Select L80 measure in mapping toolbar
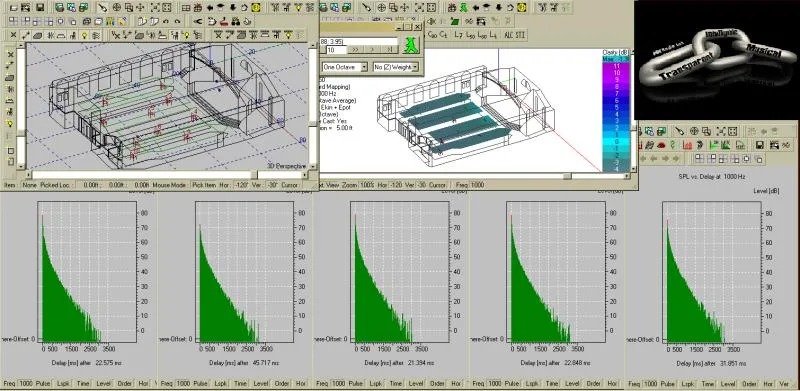The image size is (800, 391). pos(482,35)
